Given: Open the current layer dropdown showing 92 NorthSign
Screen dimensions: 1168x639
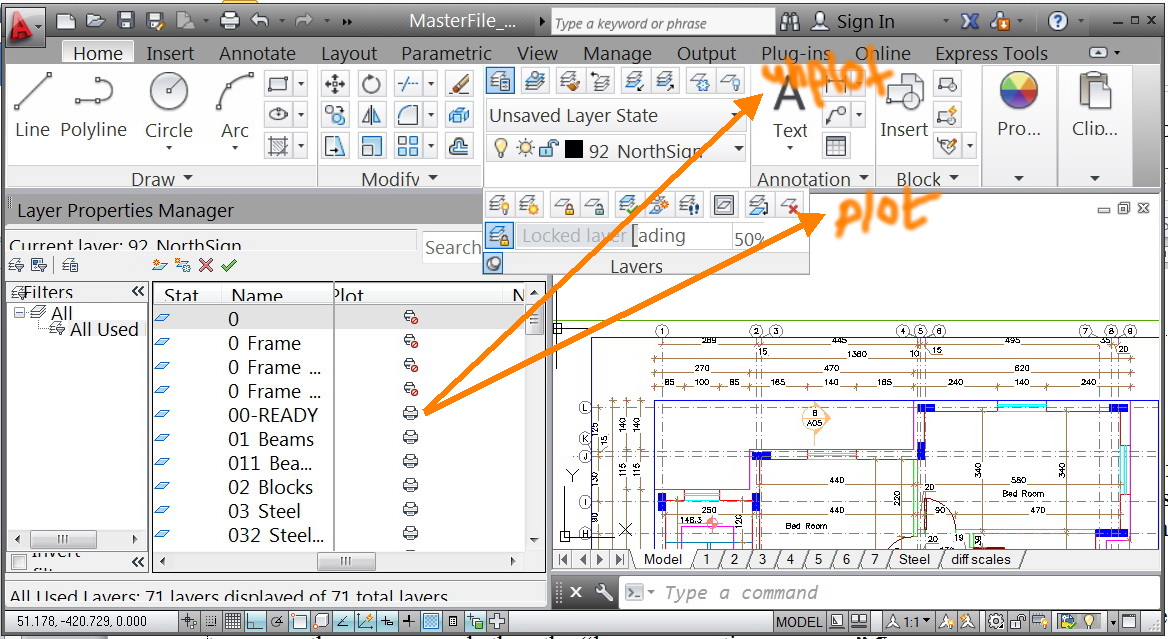Looking at the screenshot, I should point(737,148).
